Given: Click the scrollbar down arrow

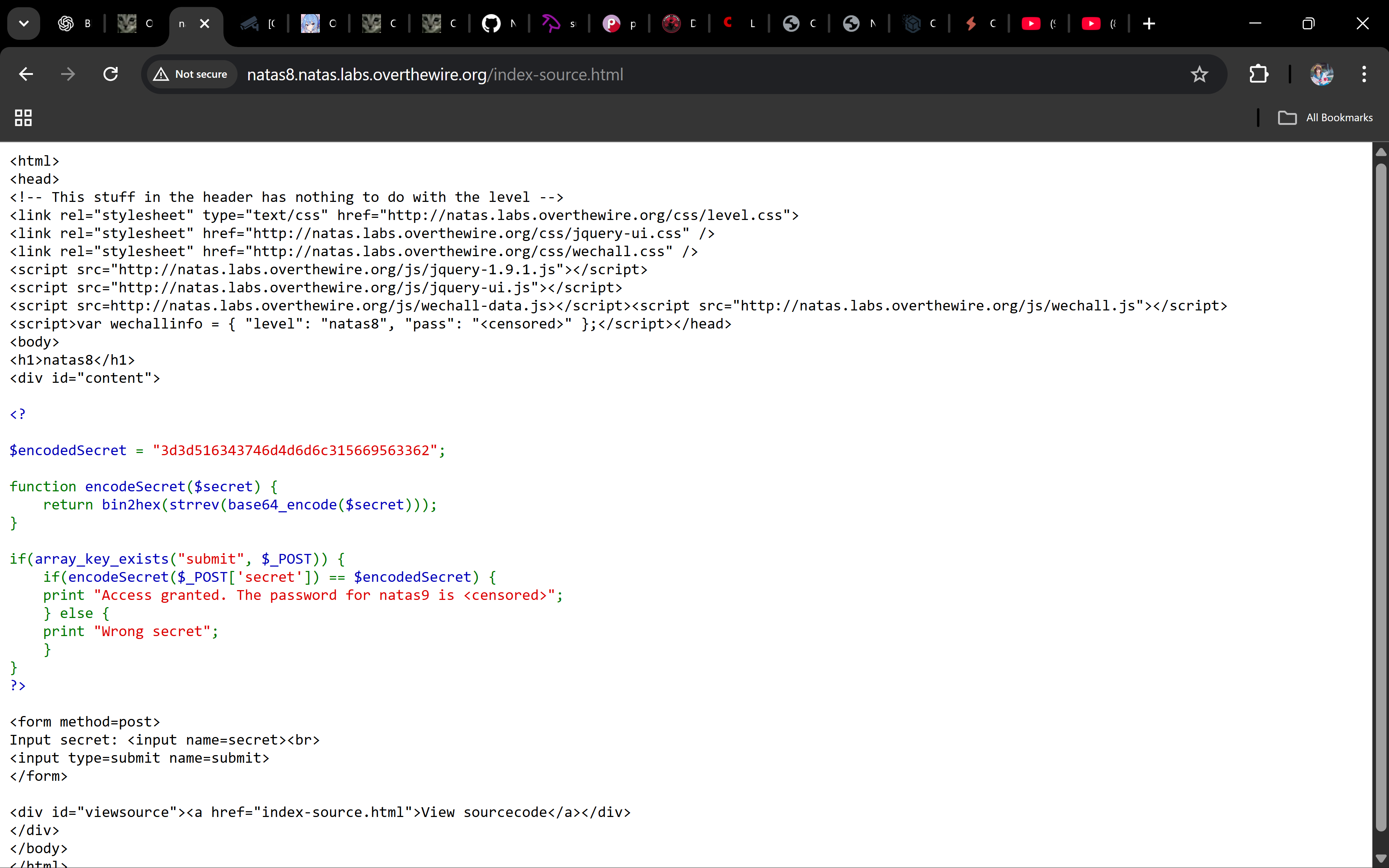Looking at the screenshot, I should [1381, 858].
